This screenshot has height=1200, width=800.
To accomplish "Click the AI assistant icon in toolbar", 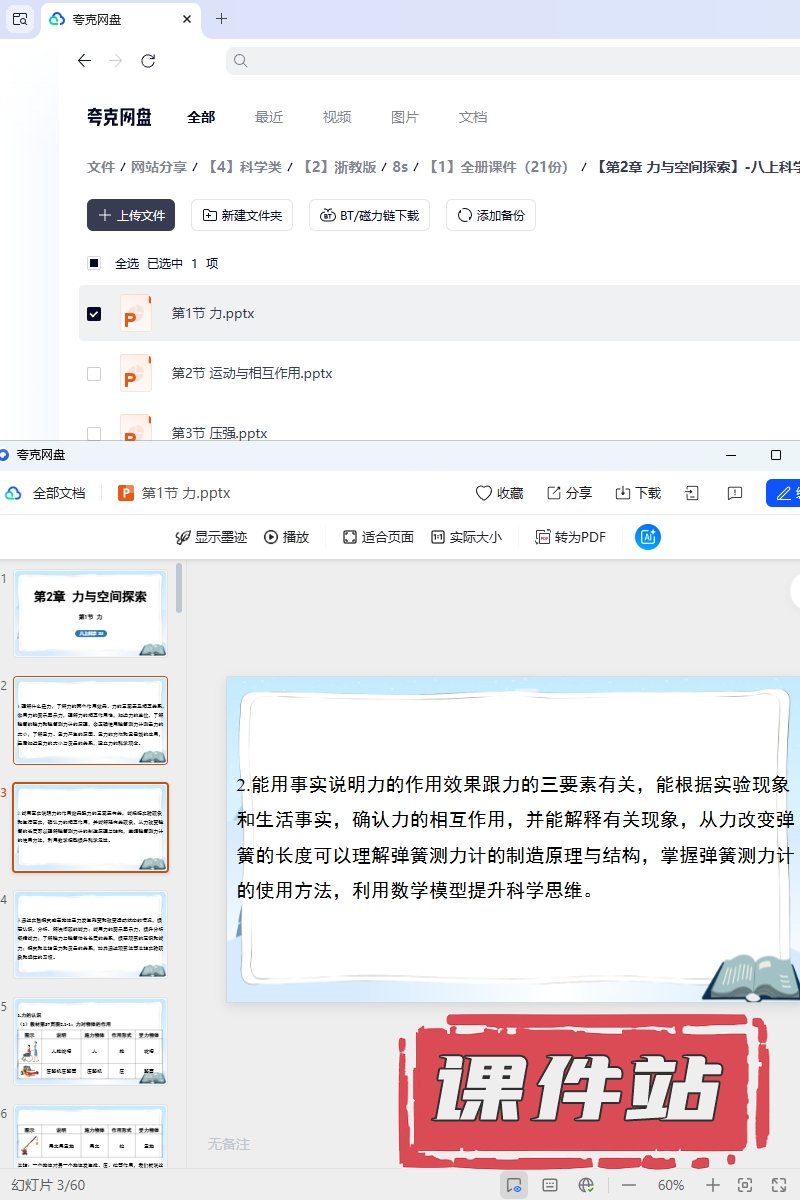I will point(648,537).
